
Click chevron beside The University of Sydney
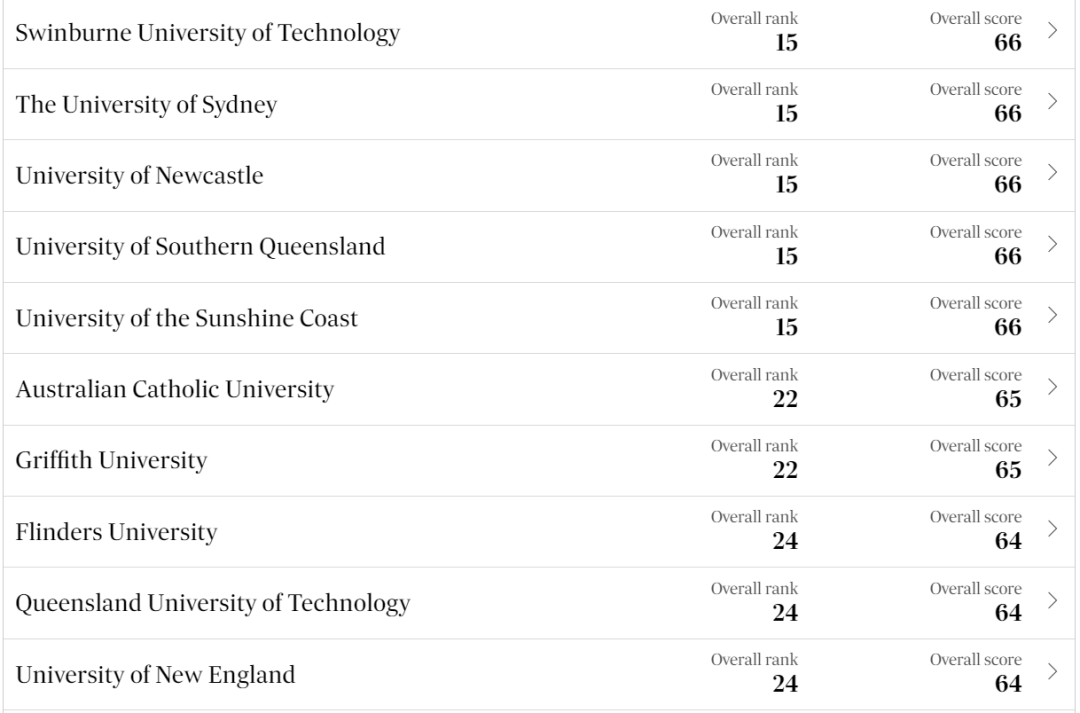click(1052, 101)
